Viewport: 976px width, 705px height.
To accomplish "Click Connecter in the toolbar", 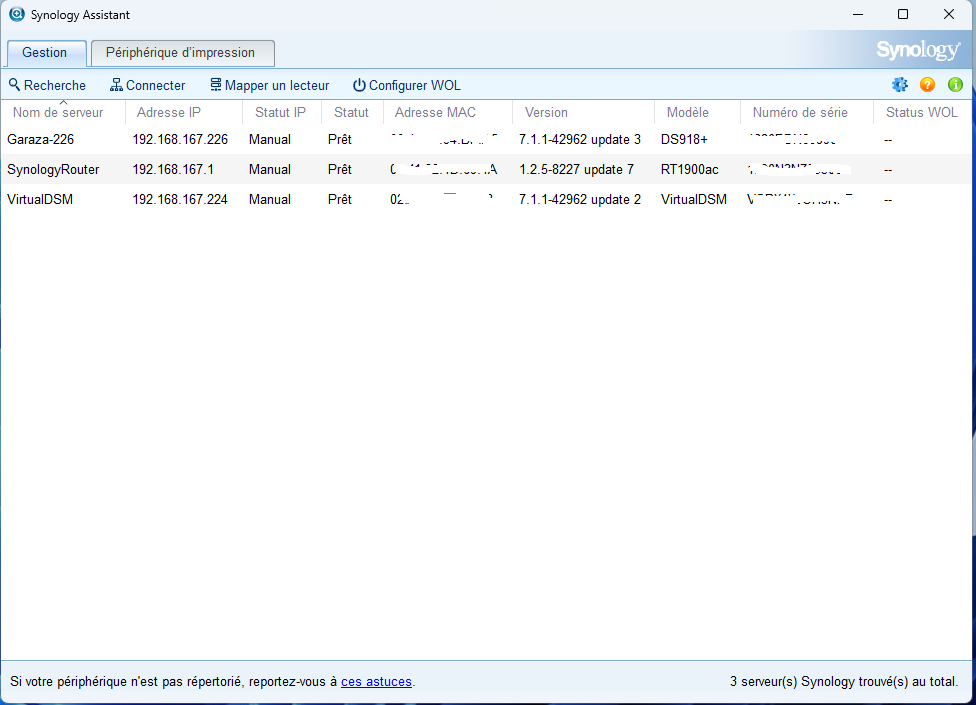I will pos(148,85).
